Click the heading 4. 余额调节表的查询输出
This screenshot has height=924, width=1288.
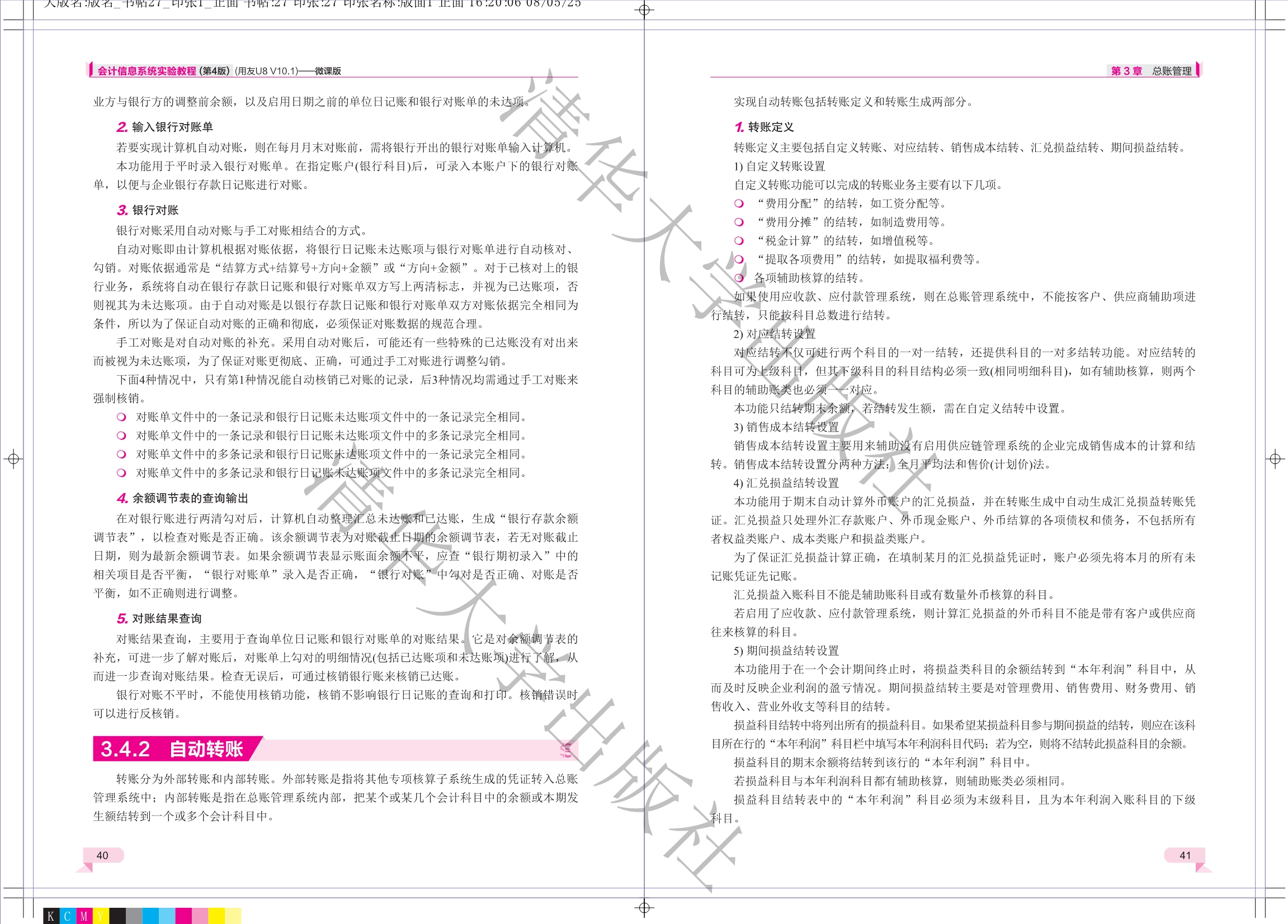point(182,498)
